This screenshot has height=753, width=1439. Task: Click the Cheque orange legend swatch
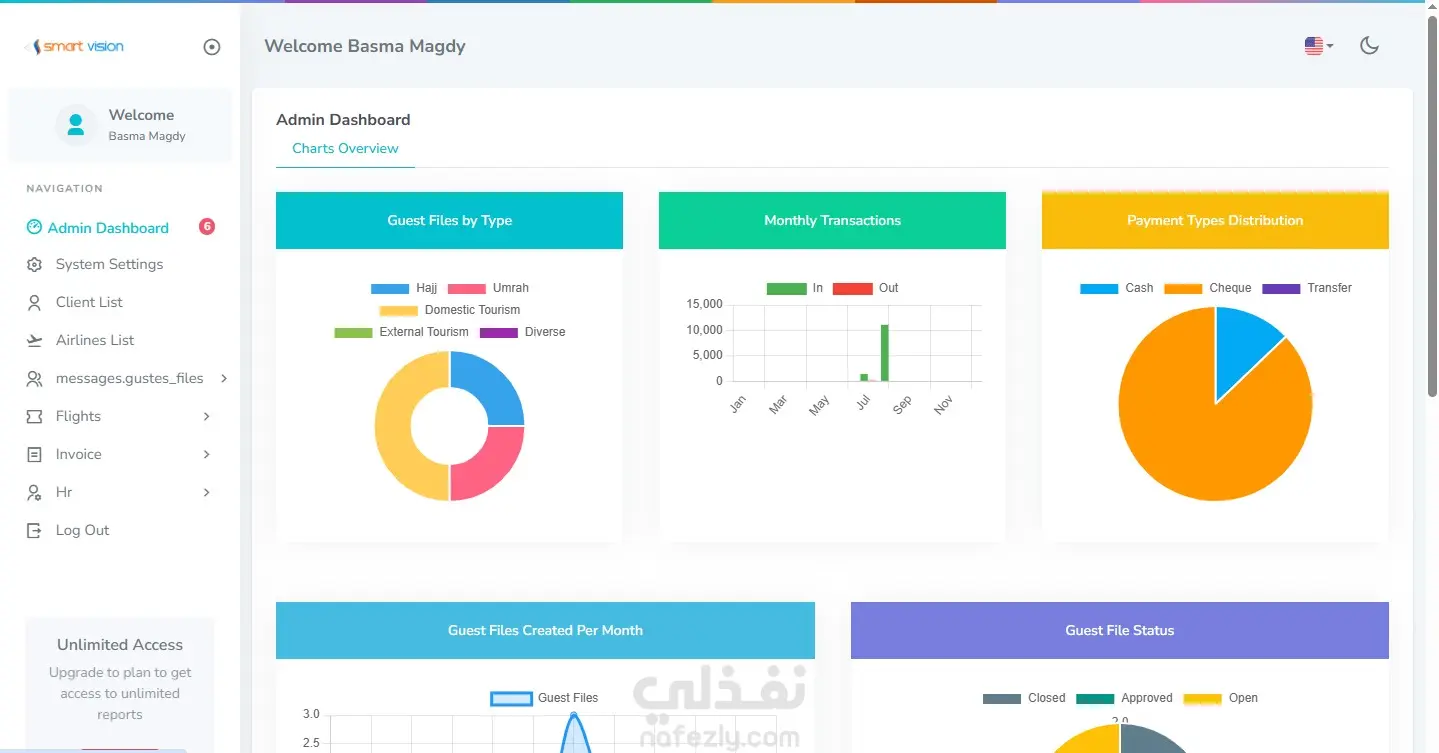pos(1183,288)
